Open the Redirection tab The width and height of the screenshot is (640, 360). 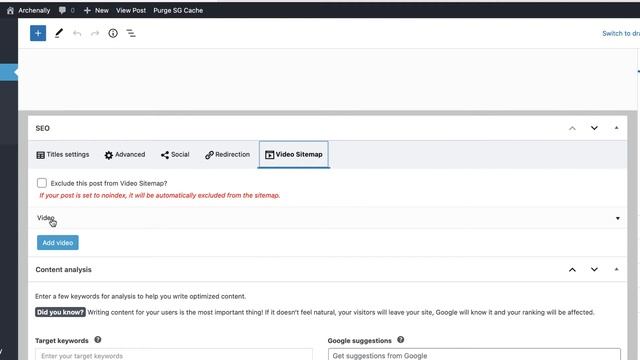[x=227, y=155]
